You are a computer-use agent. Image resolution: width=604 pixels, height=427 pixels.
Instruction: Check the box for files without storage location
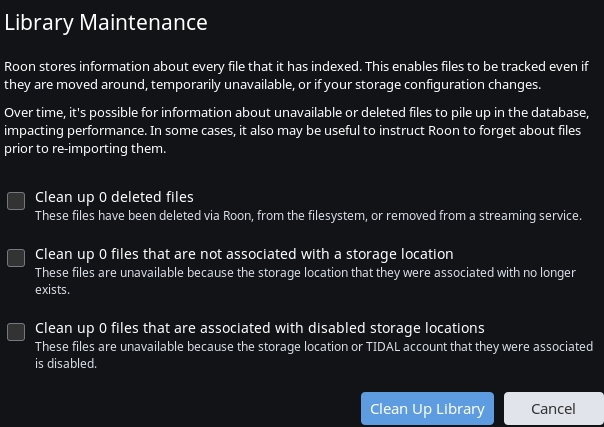[x=16, y=258]
